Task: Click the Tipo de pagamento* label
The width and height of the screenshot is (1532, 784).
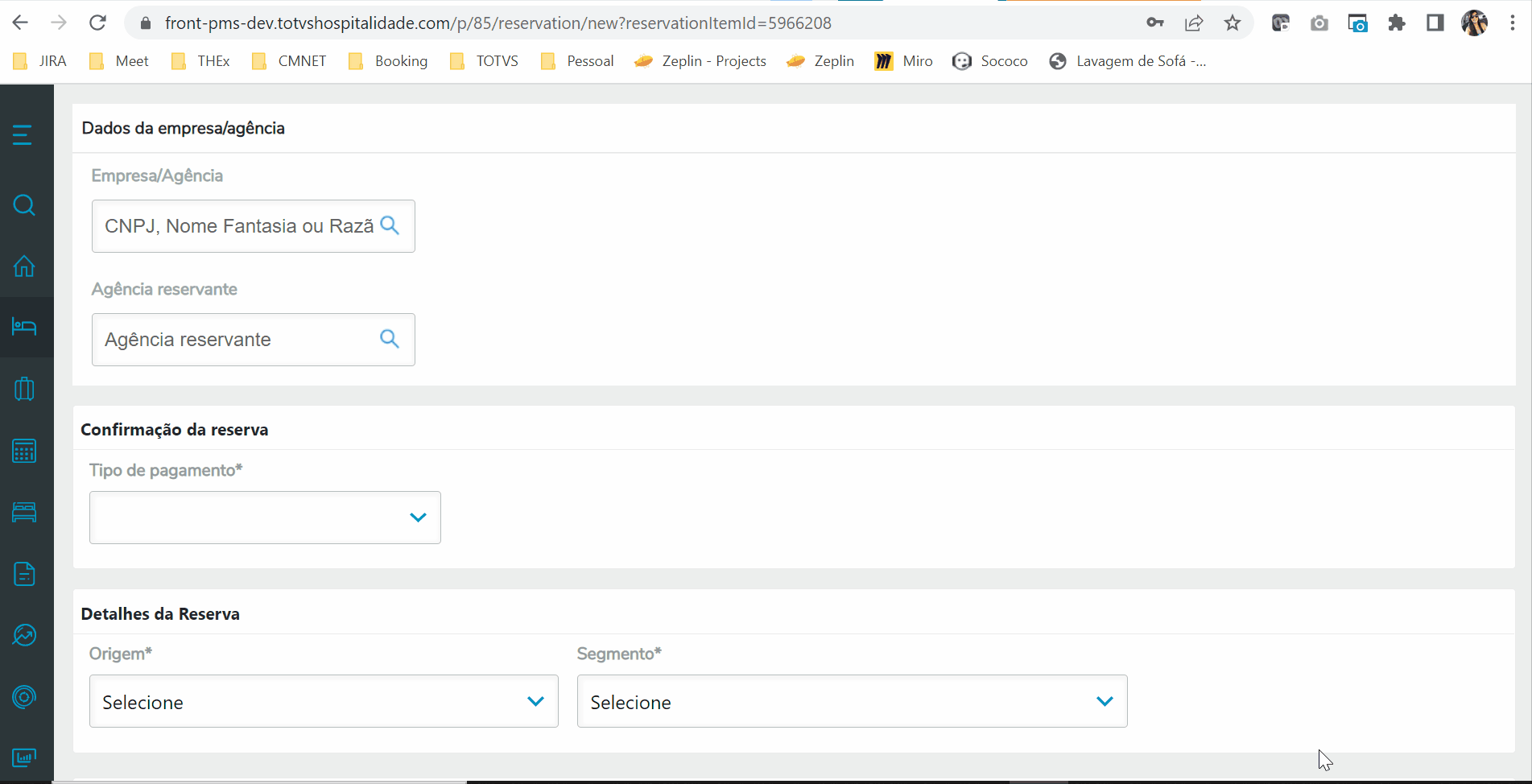Action: [x=166, y=470]
